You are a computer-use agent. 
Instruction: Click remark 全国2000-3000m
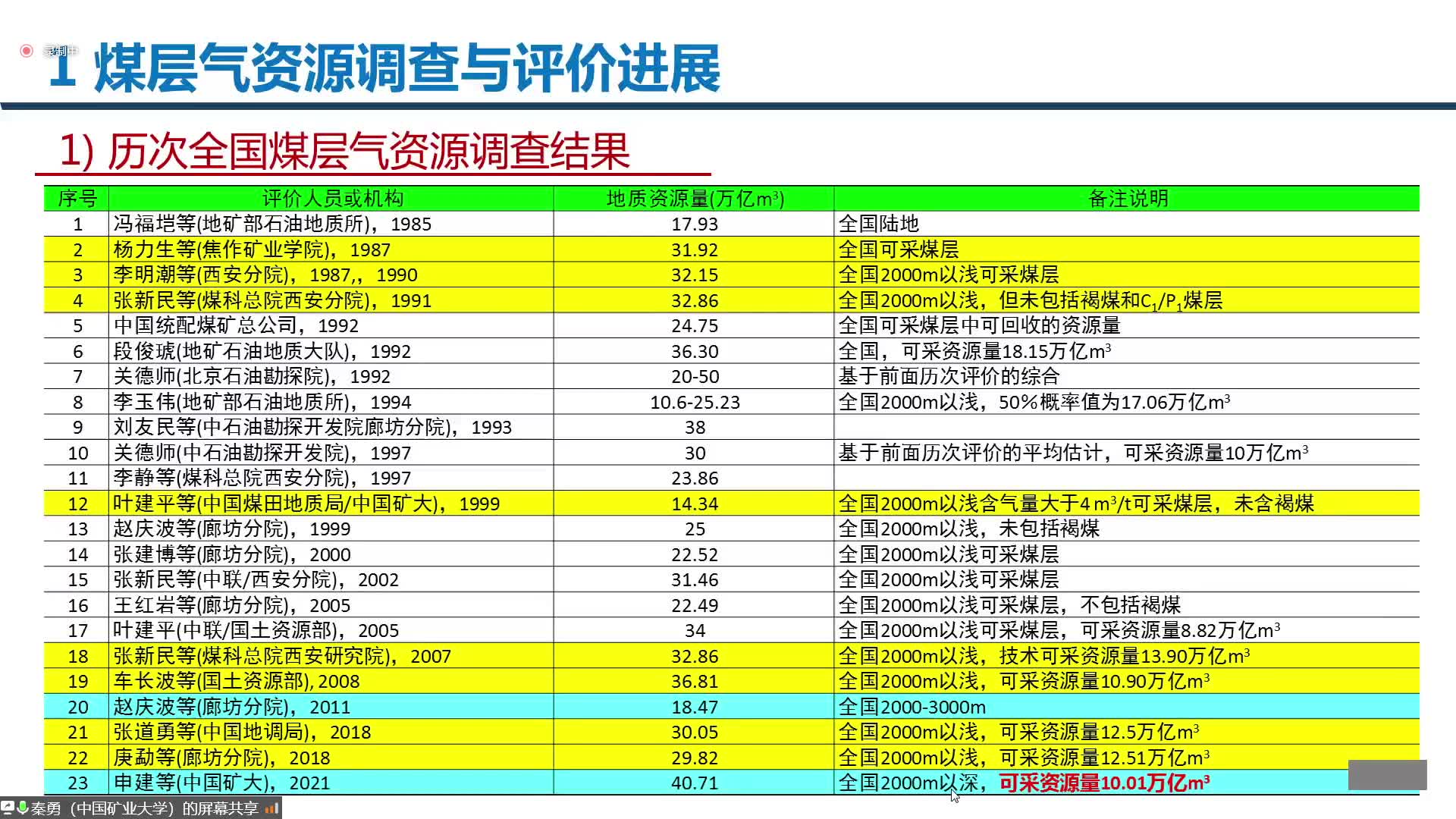pyautogui.click(x=912, y=707)
